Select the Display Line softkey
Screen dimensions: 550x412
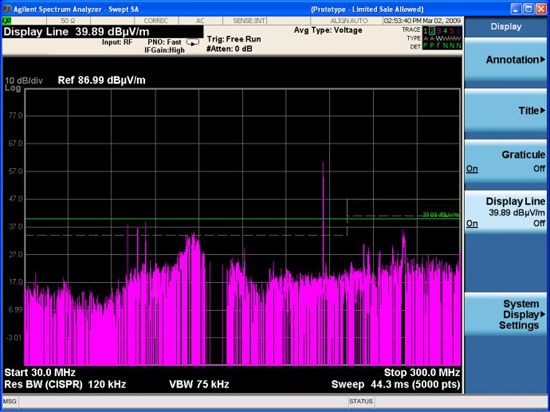pyautogui.click(x=505, y=212)
